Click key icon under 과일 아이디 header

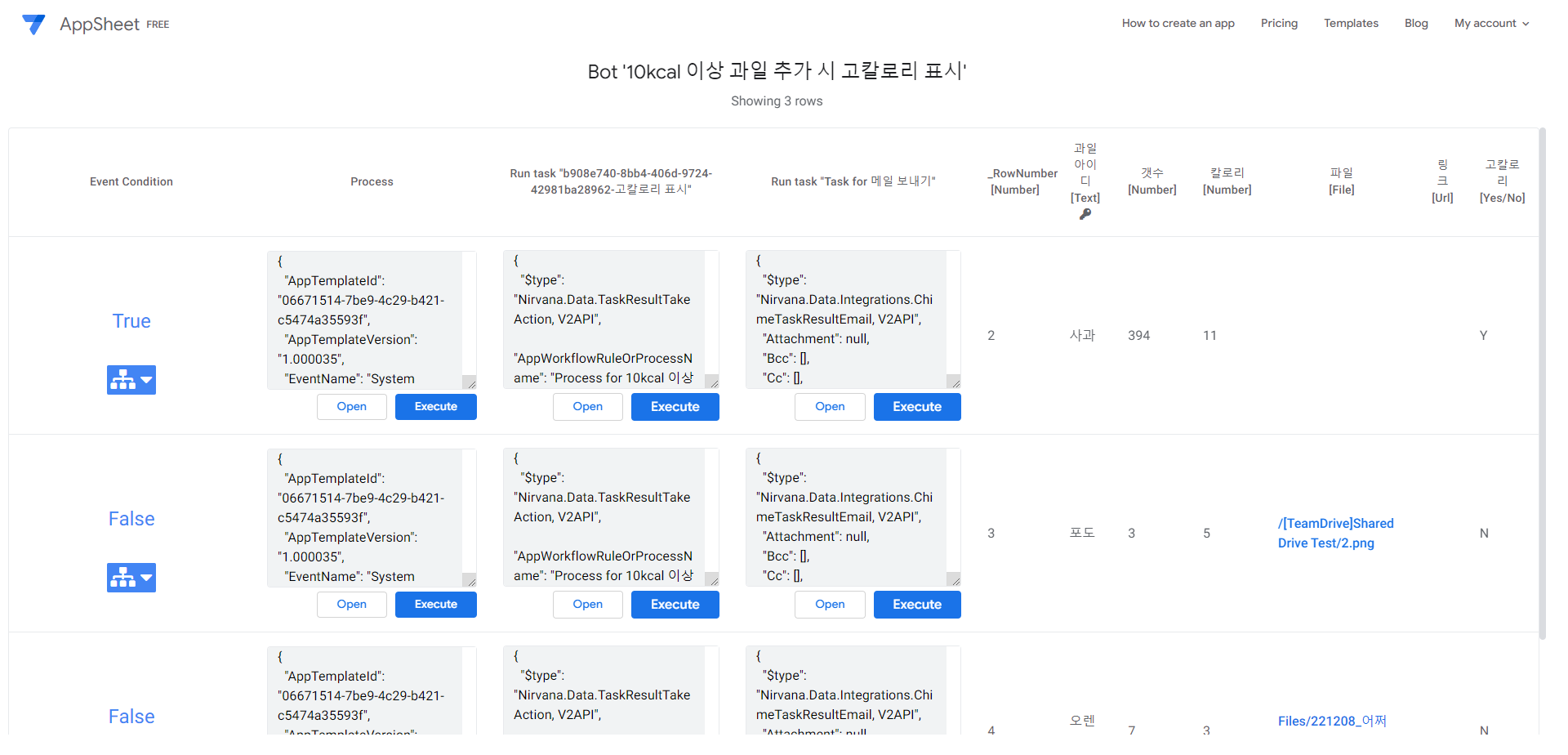click(x=1085, y=214)
